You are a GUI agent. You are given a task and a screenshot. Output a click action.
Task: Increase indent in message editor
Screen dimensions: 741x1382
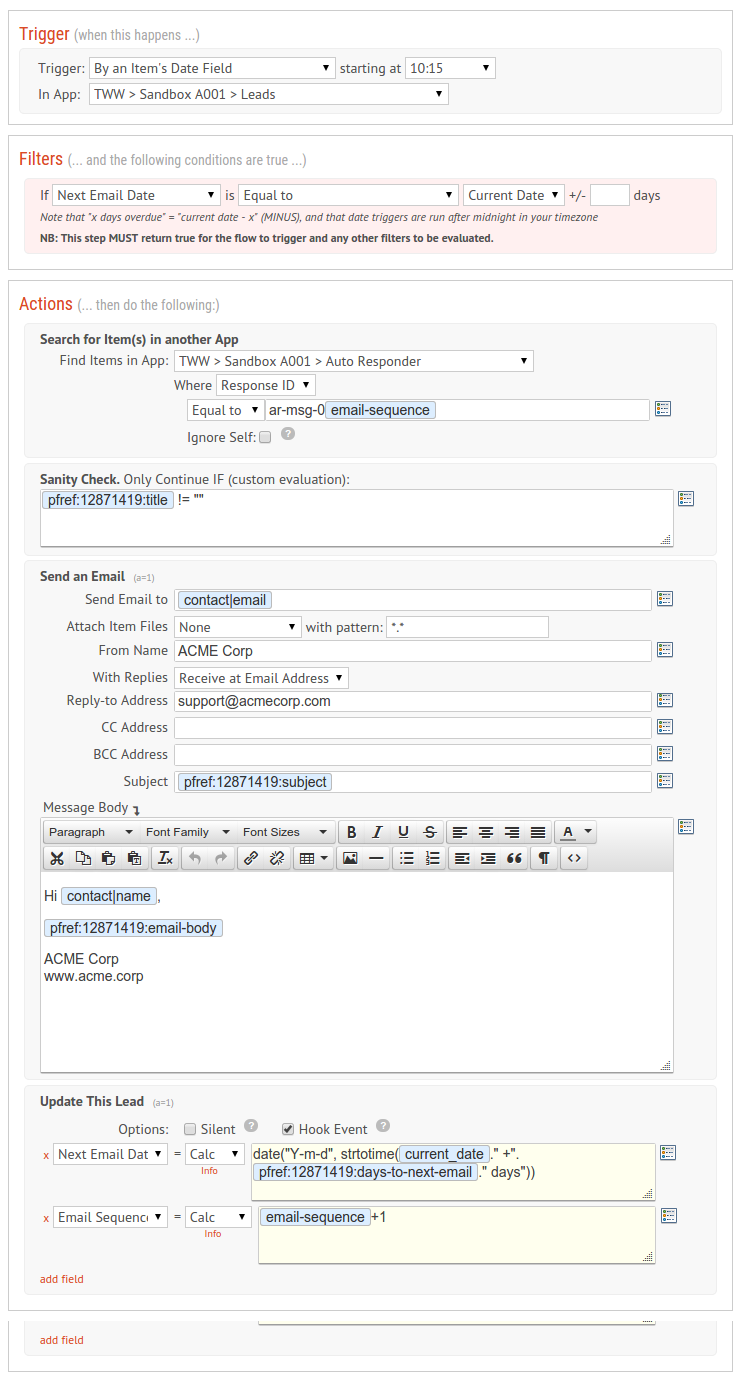[x=488, y=858]
